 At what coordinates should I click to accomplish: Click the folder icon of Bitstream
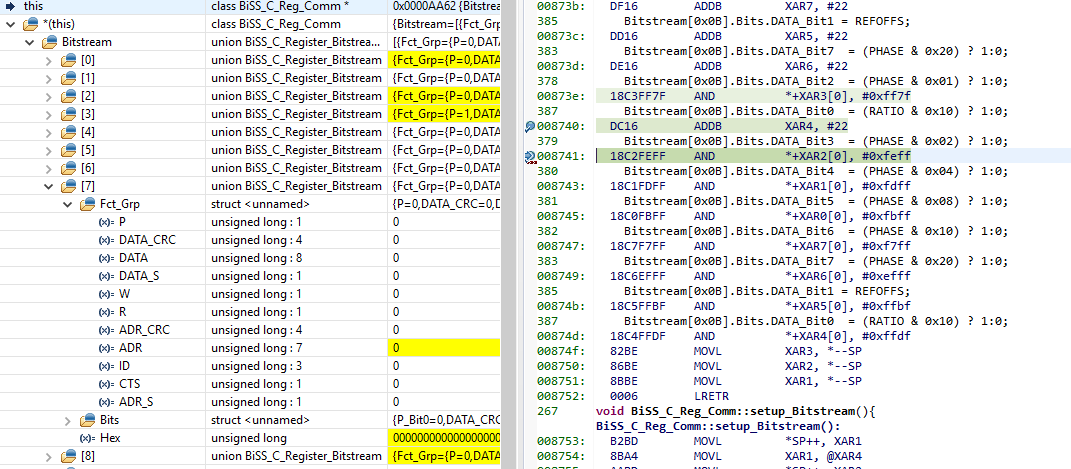point(49,42)
